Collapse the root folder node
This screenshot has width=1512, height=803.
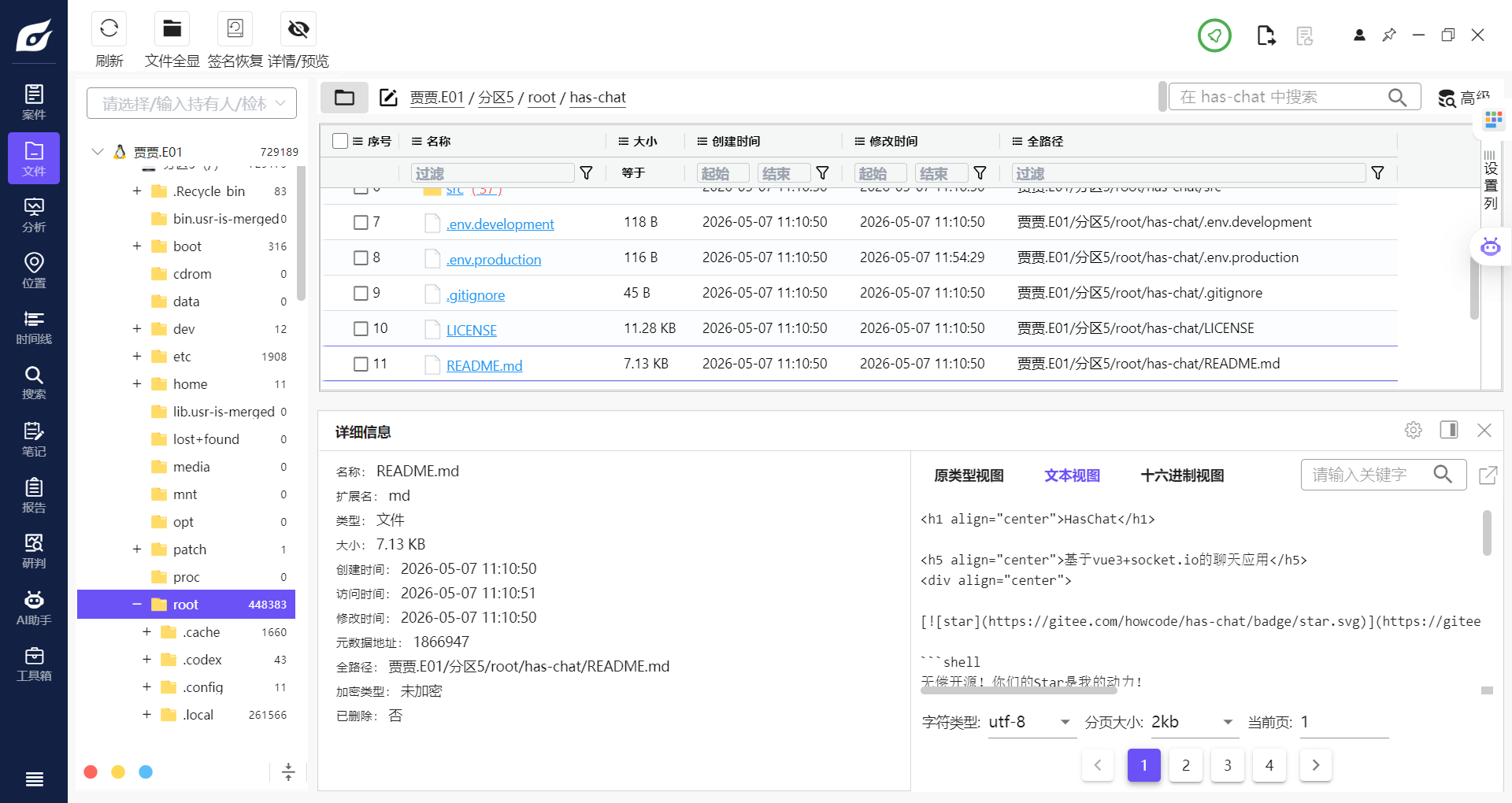pyautogui.click(x=137, y=604)
